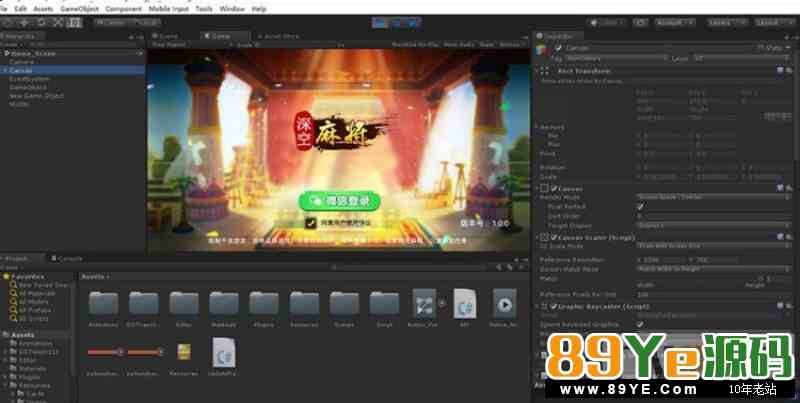Image resolution: width=800 pixels, height=403 pixels.
Task: Open the Canvas component gear menu
Action: point(788,188)
